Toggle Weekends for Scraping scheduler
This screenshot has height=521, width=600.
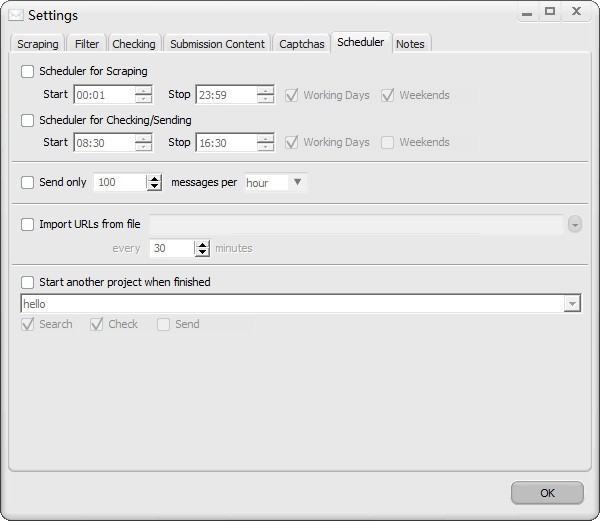pos(387,95)
